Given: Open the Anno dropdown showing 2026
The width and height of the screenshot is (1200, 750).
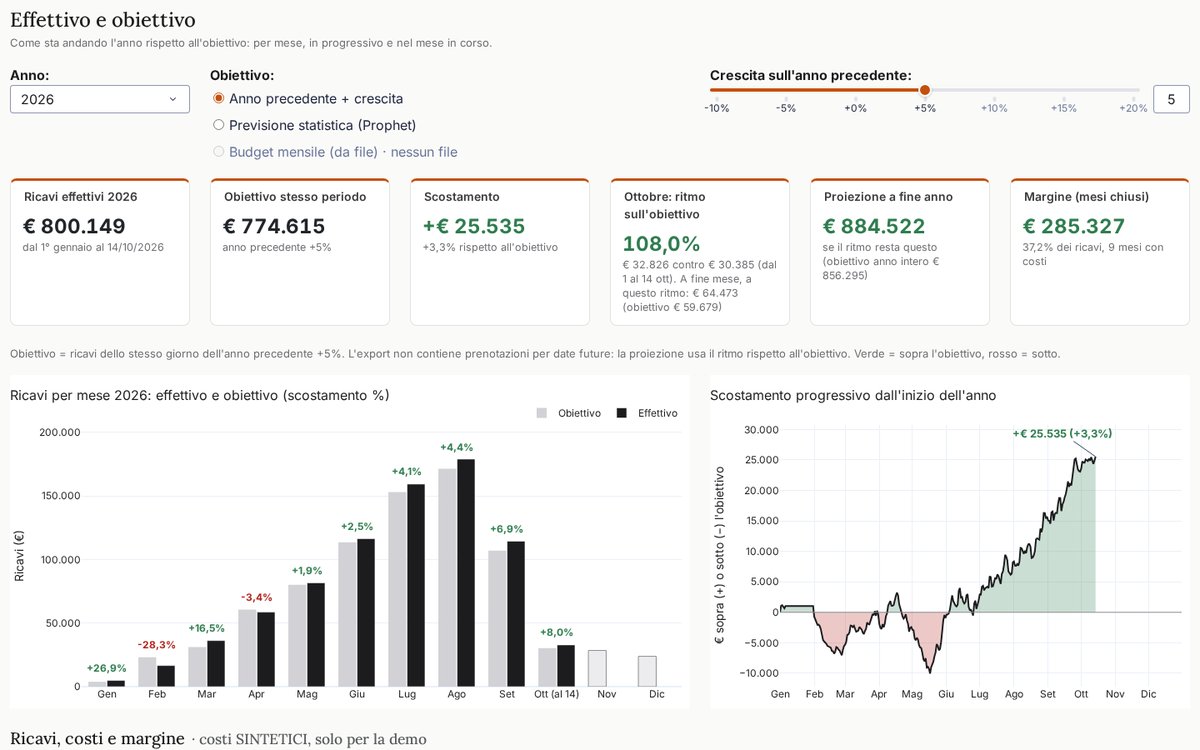Looking at the screenshot, I should pos(100,99).
